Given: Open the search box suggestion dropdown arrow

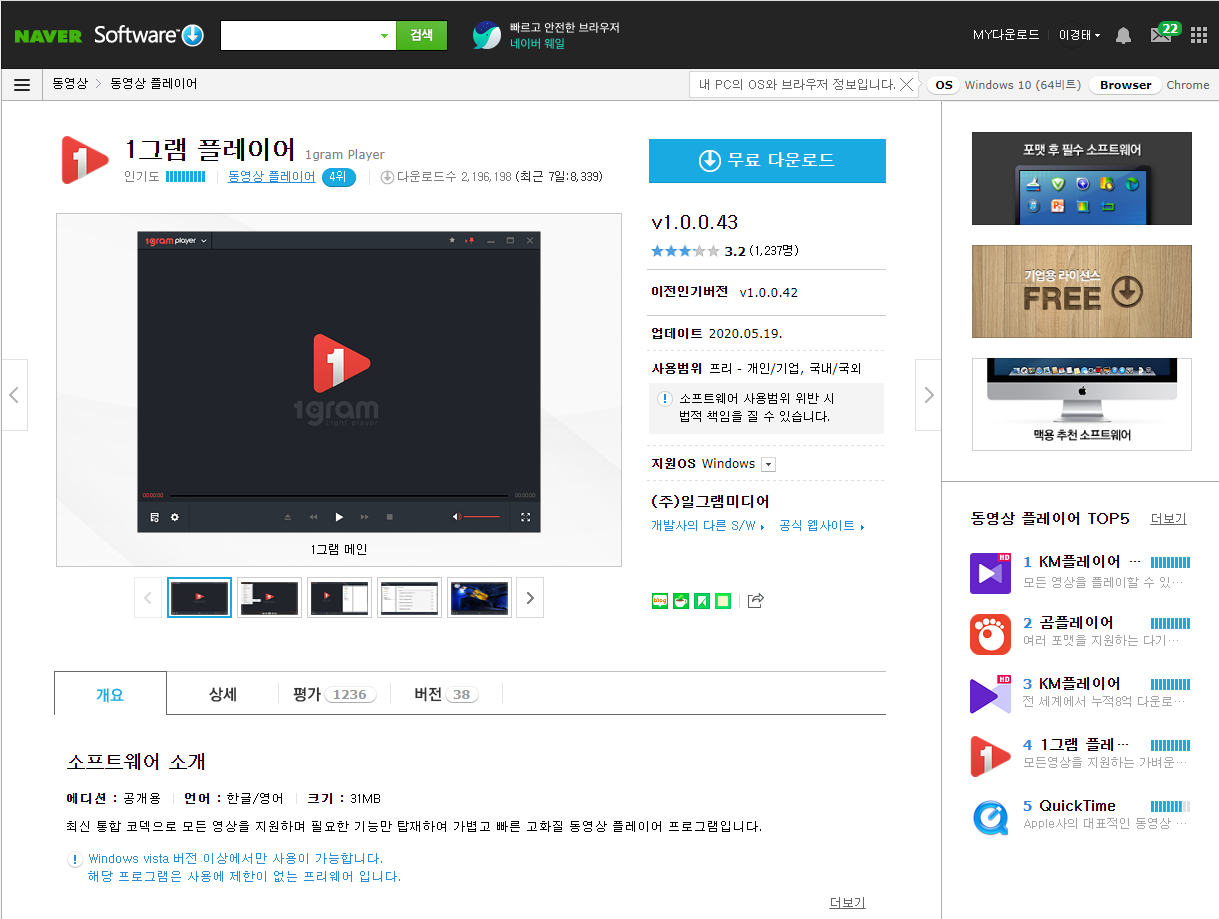Looking at the screenshot, I should coord(384,36).
